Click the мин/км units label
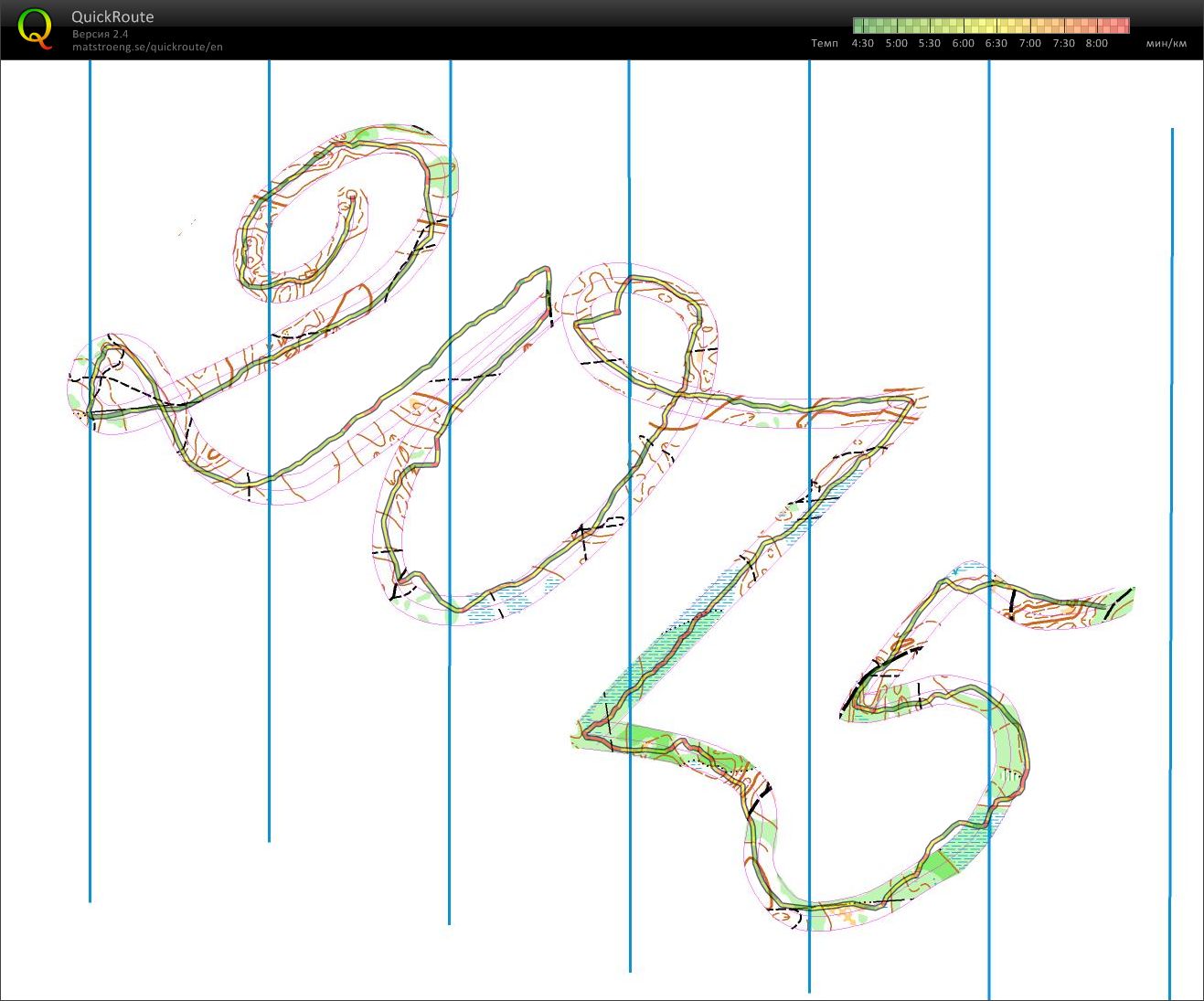The width and height of the screenshot is (1204, 1001). [x=1166, y=43]
